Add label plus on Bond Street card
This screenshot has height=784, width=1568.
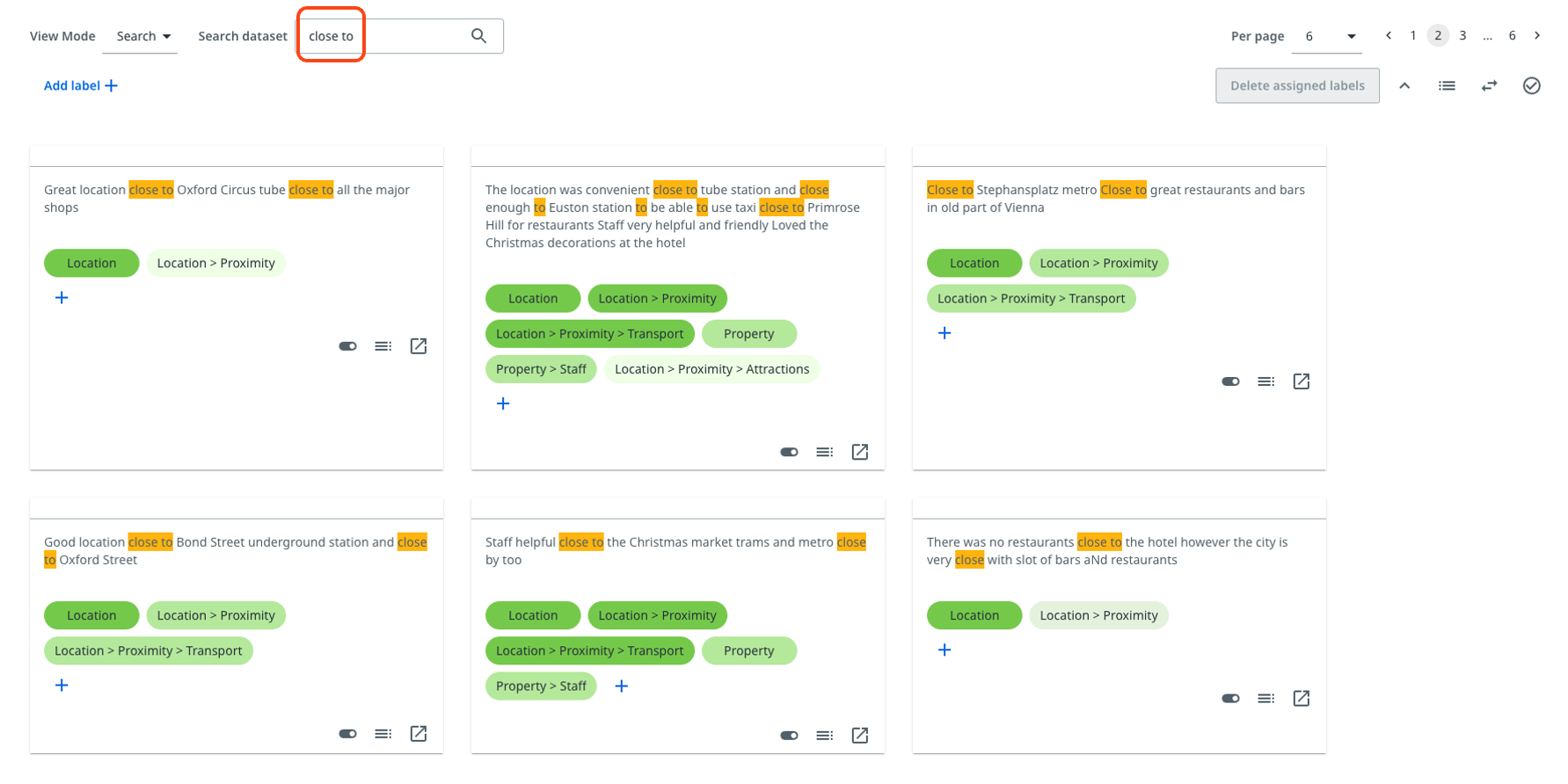click(62, 686)
